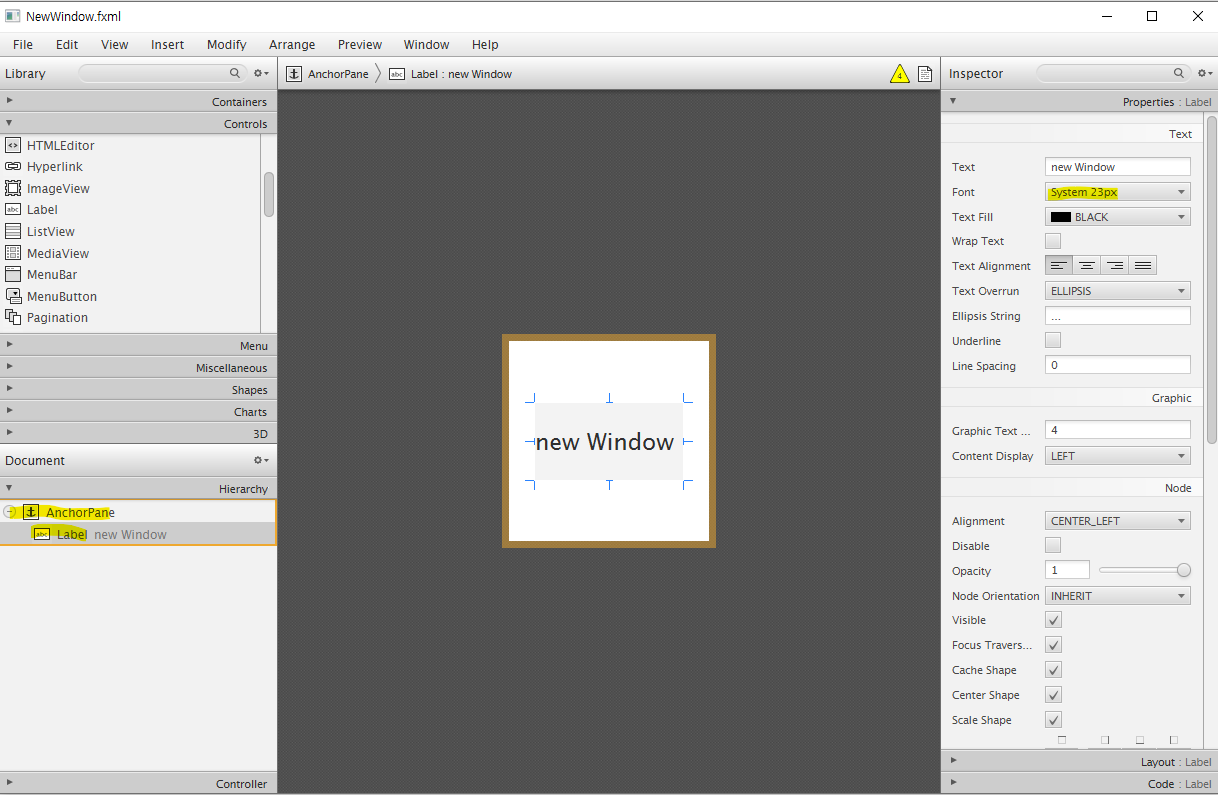The image size is (1218, 795).
Task: Enable the Wrap Text checkbox
Action: [x=1053, y=241]
